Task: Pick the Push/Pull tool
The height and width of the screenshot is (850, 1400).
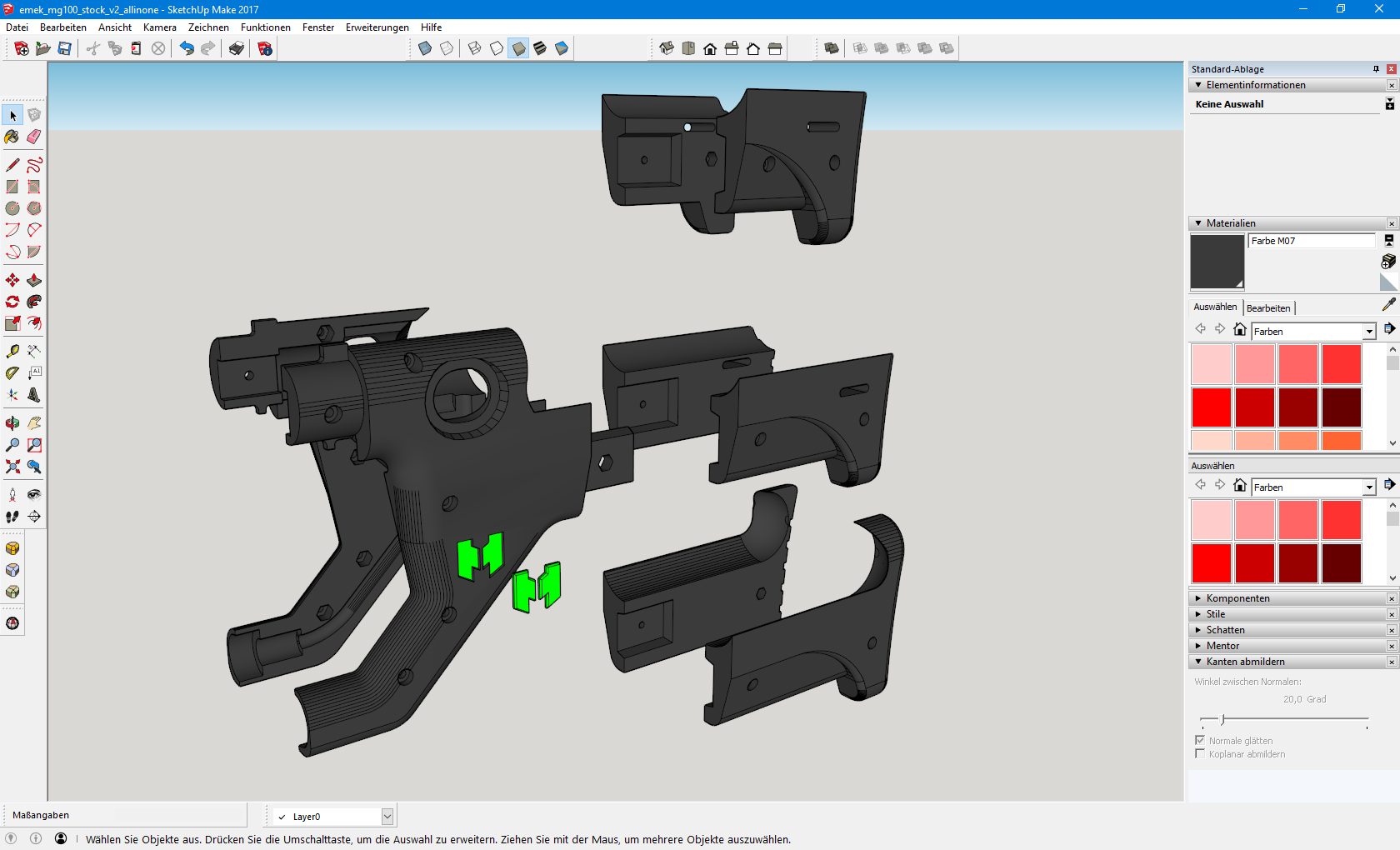Action: tap(34, 280)
